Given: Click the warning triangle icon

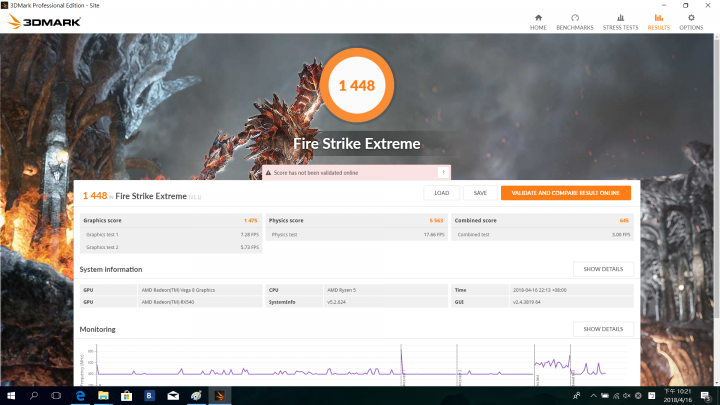Looking at the screenshot, I should (269, 173).
